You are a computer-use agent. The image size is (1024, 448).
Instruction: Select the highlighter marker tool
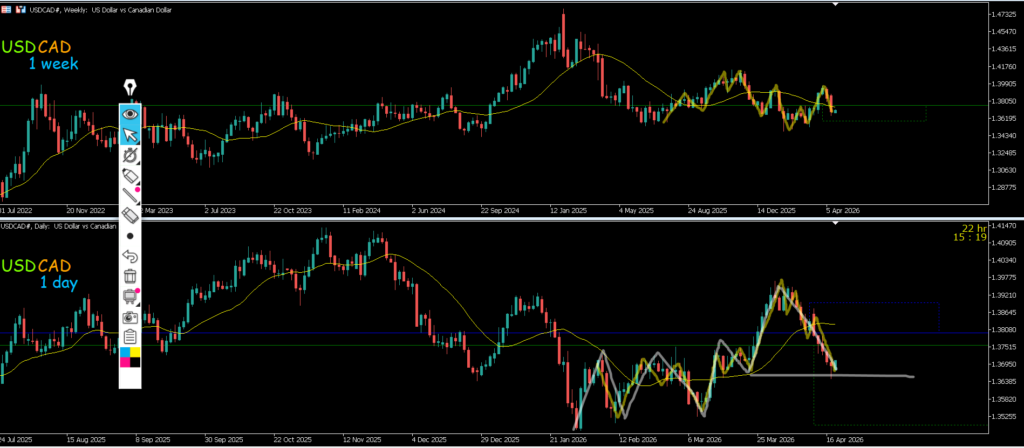coord(130,176)
